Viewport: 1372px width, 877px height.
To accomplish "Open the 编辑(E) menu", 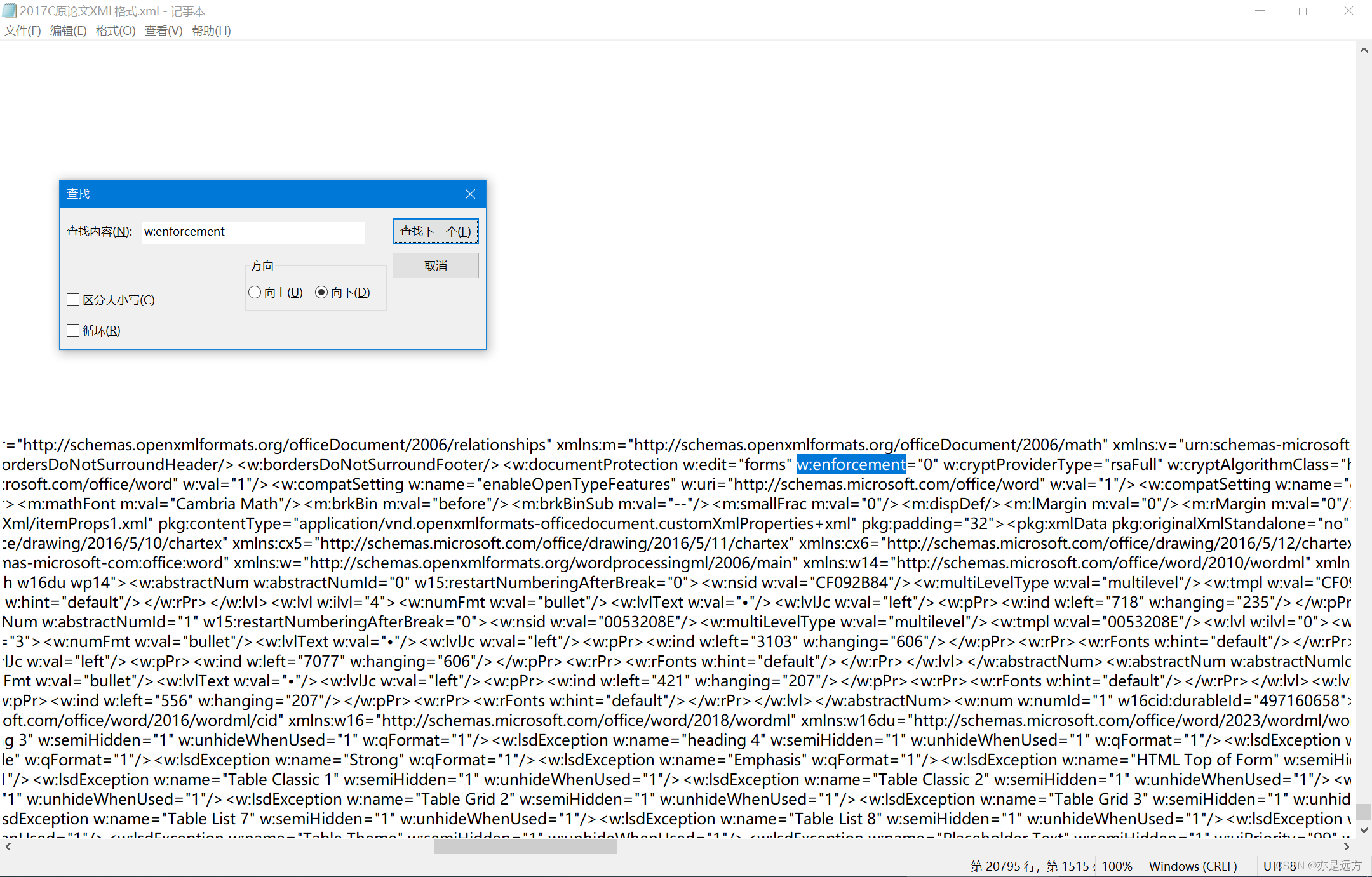I will (68, 30).
